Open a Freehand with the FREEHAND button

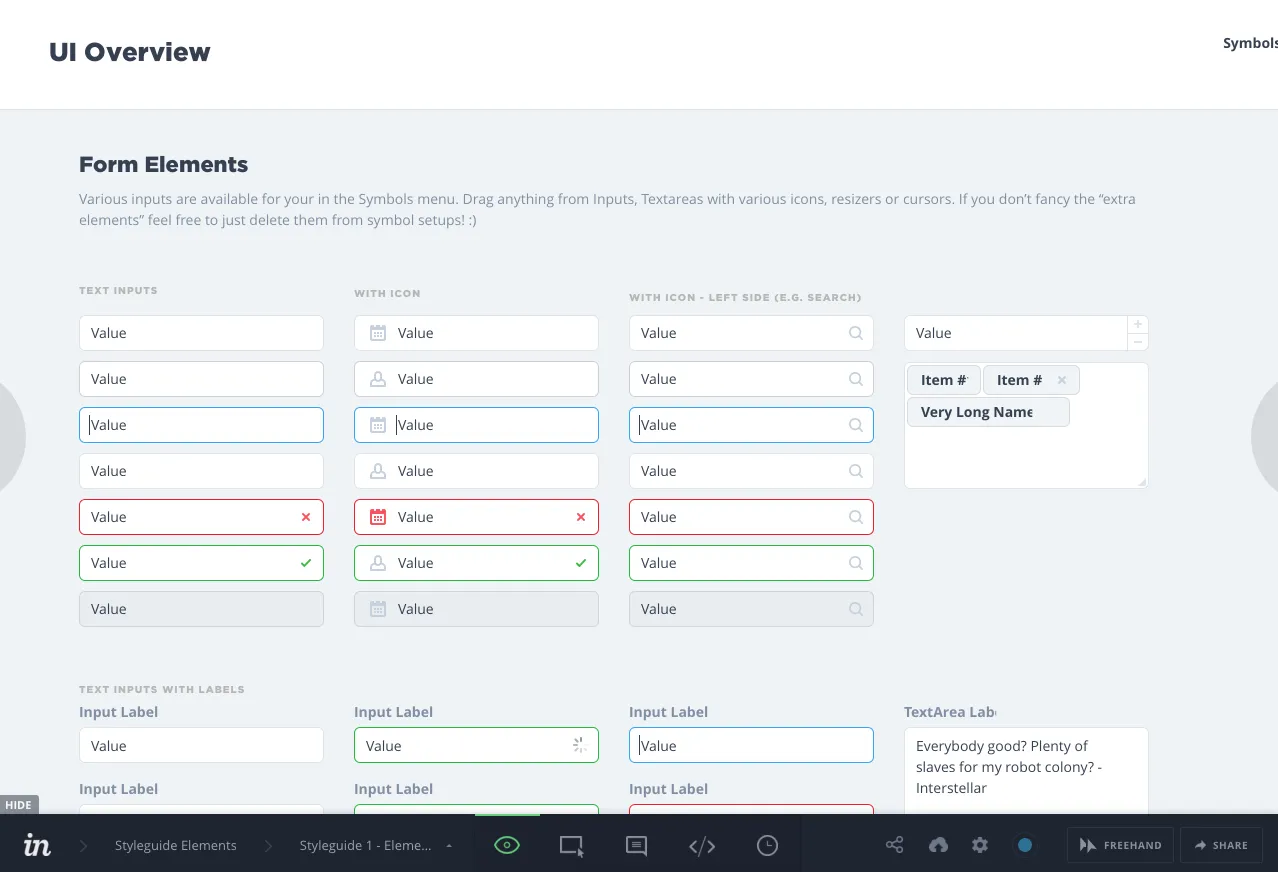(x=1119, y=845)
